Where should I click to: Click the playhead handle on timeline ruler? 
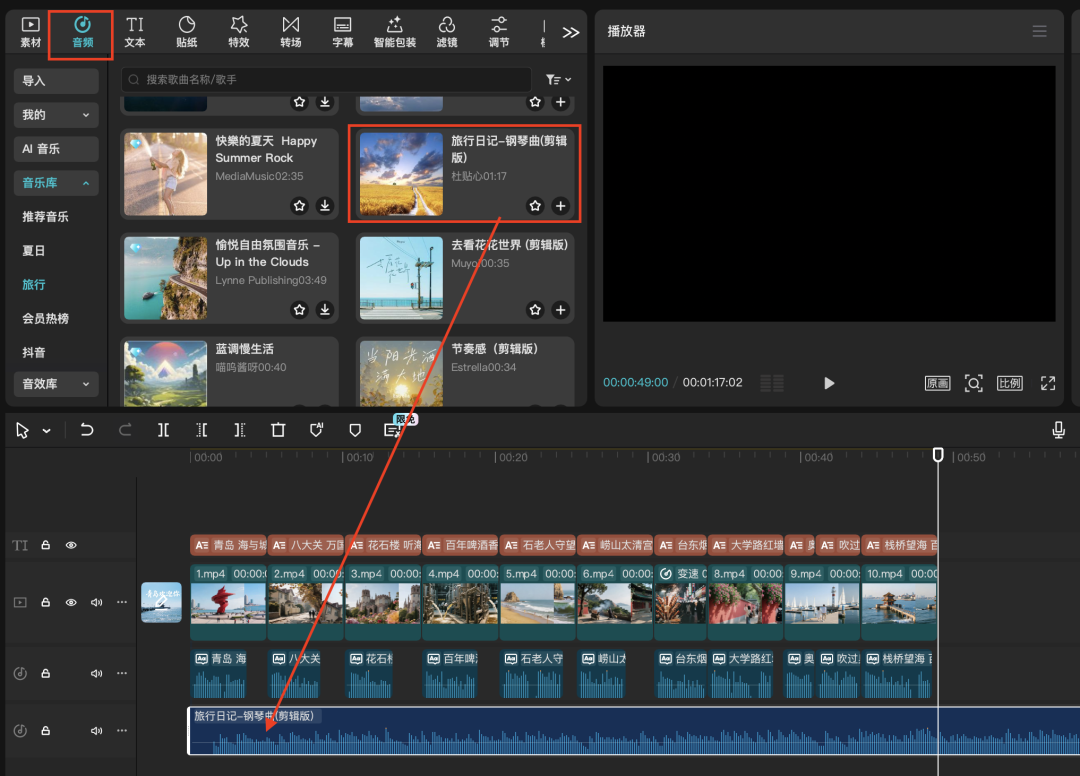point(938,455)
